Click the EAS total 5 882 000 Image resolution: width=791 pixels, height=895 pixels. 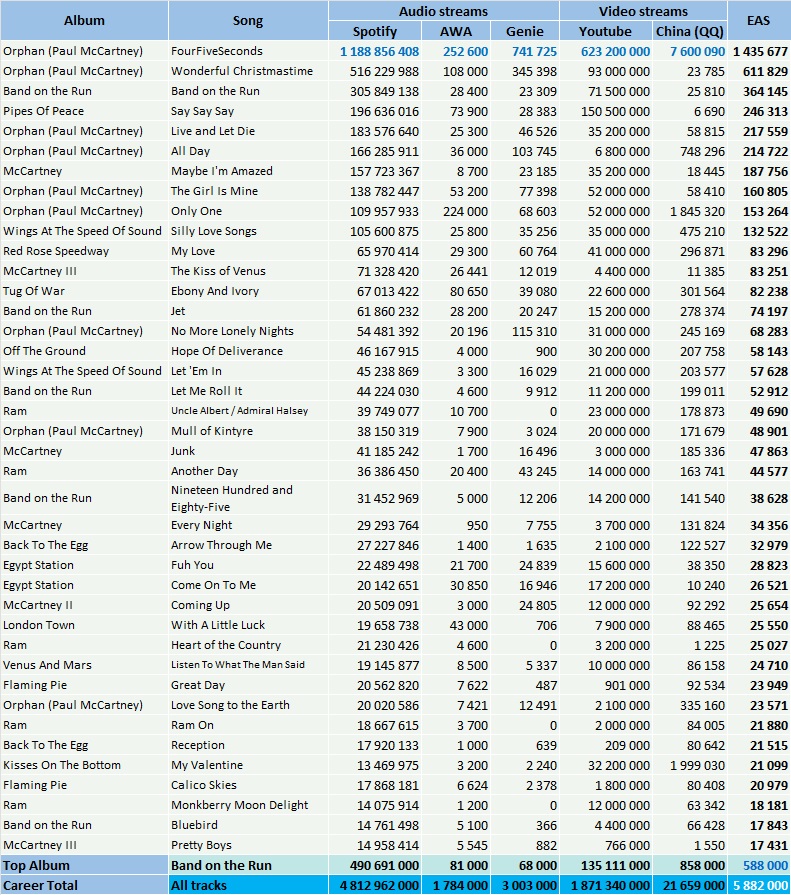pos(758,885)
